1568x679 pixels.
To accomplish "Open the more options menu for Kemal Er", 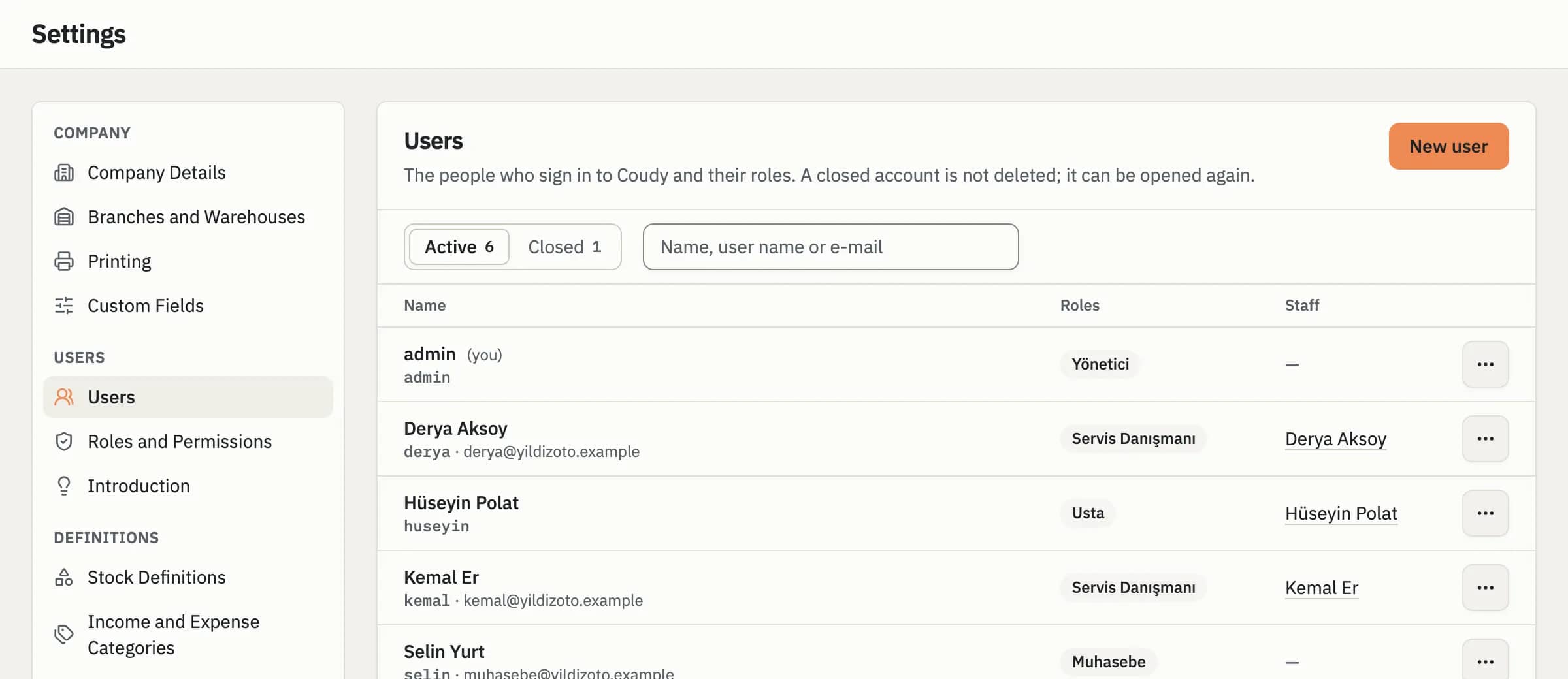I will point(1485,588).
